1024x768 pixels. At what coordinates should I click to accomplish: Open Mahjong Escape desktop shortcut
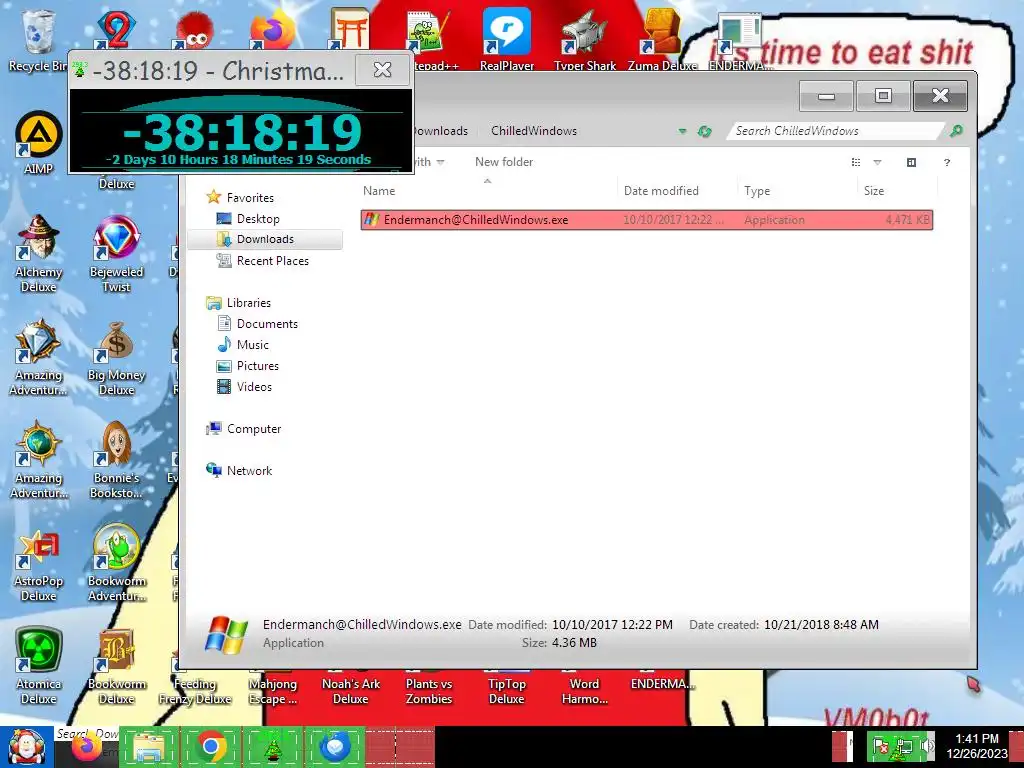click(273, 689)
